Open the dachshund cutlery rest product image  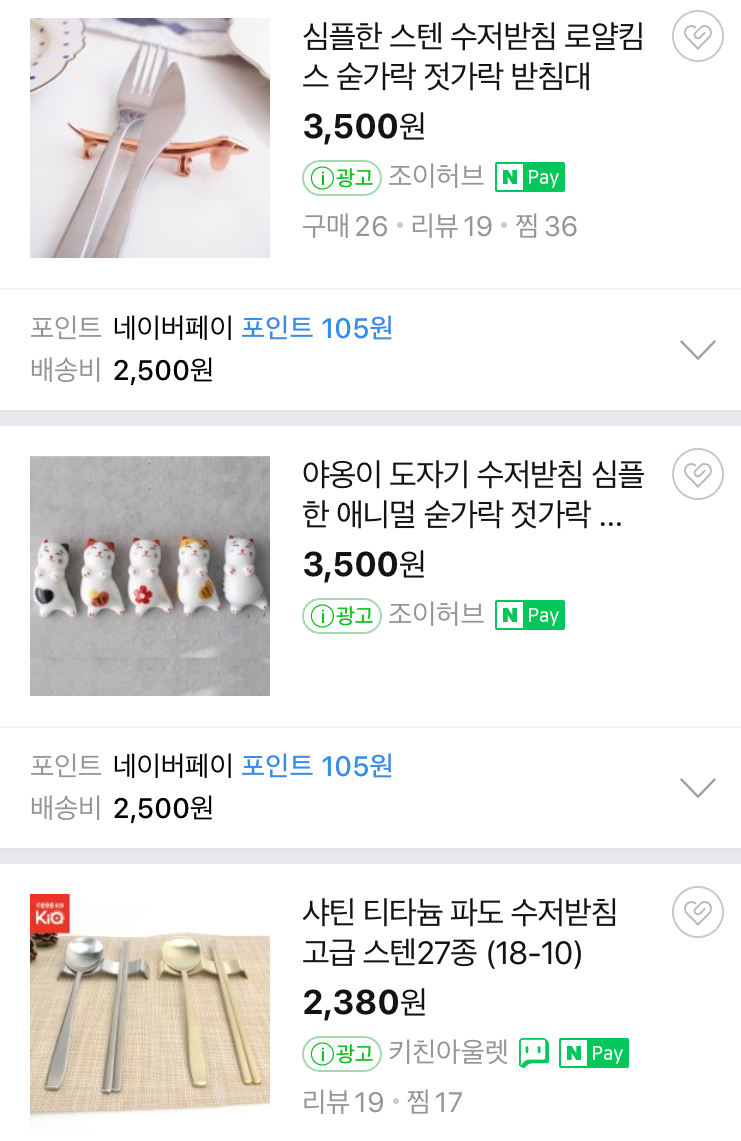point(150,138)
